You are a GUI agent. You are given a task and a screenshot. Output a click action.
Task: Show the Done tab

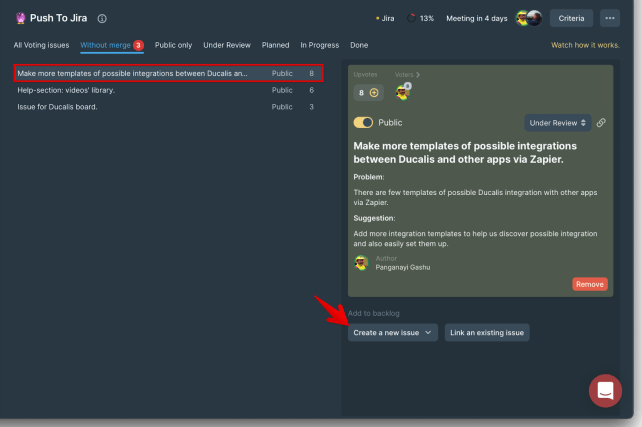359,45
